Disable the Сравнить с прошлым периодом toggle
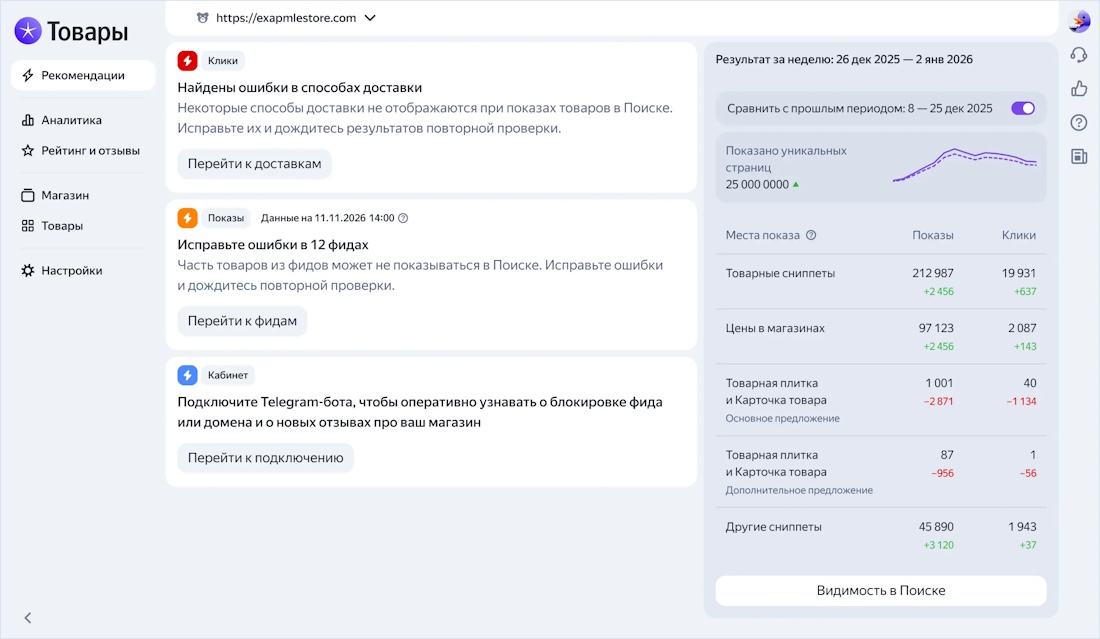Image resolution: width=1100 pixels, height=639 pixels. pyautogui.click(x=1021, y=108)
